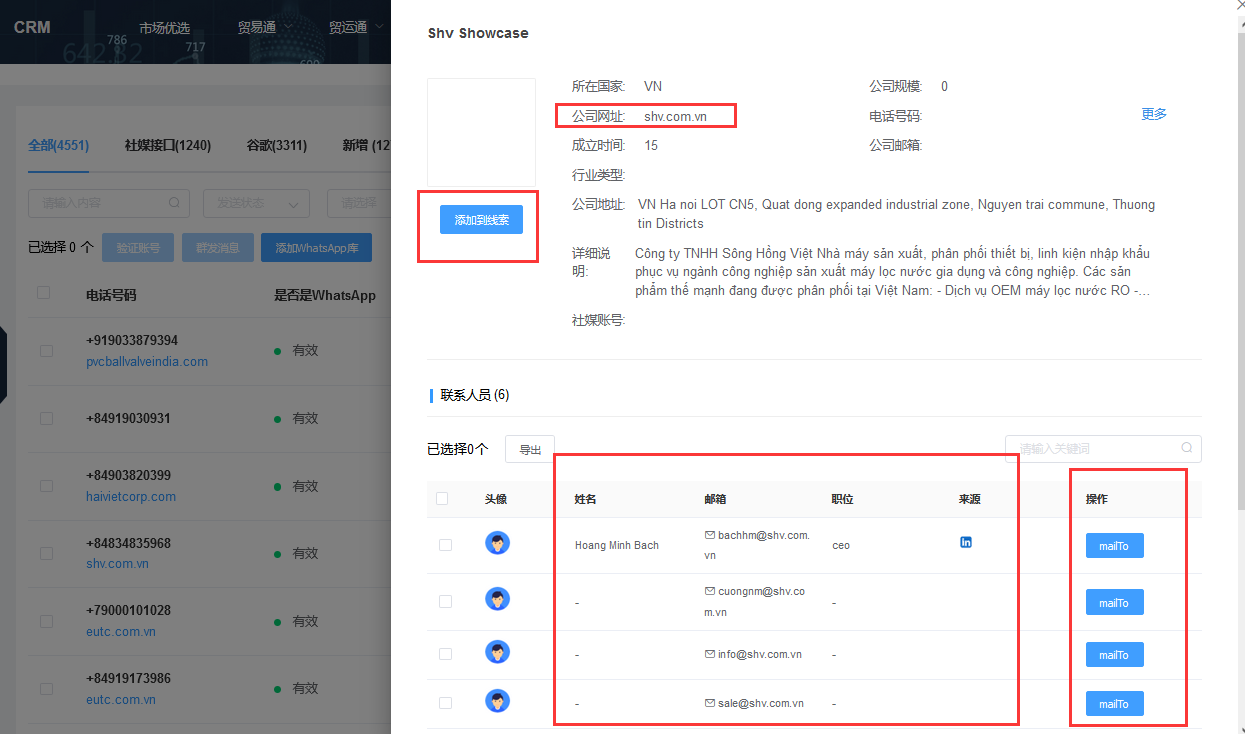Click avatar icon in info@shv.com.vn row

[497, 652]
